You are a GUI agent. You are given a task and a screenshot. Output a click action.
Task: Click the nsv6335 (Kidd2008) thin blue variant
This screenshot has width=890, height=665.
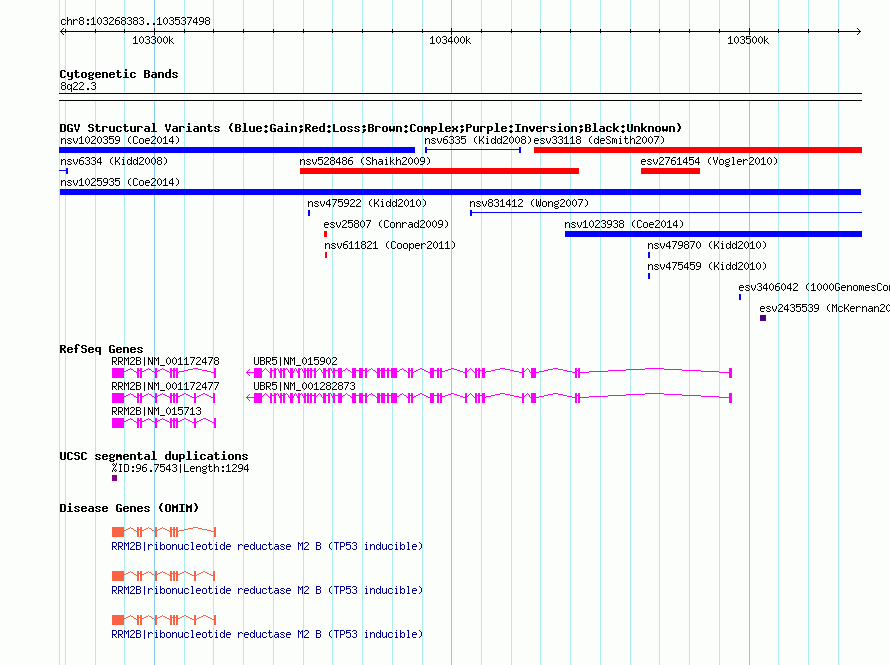click(x=473, y=150)
